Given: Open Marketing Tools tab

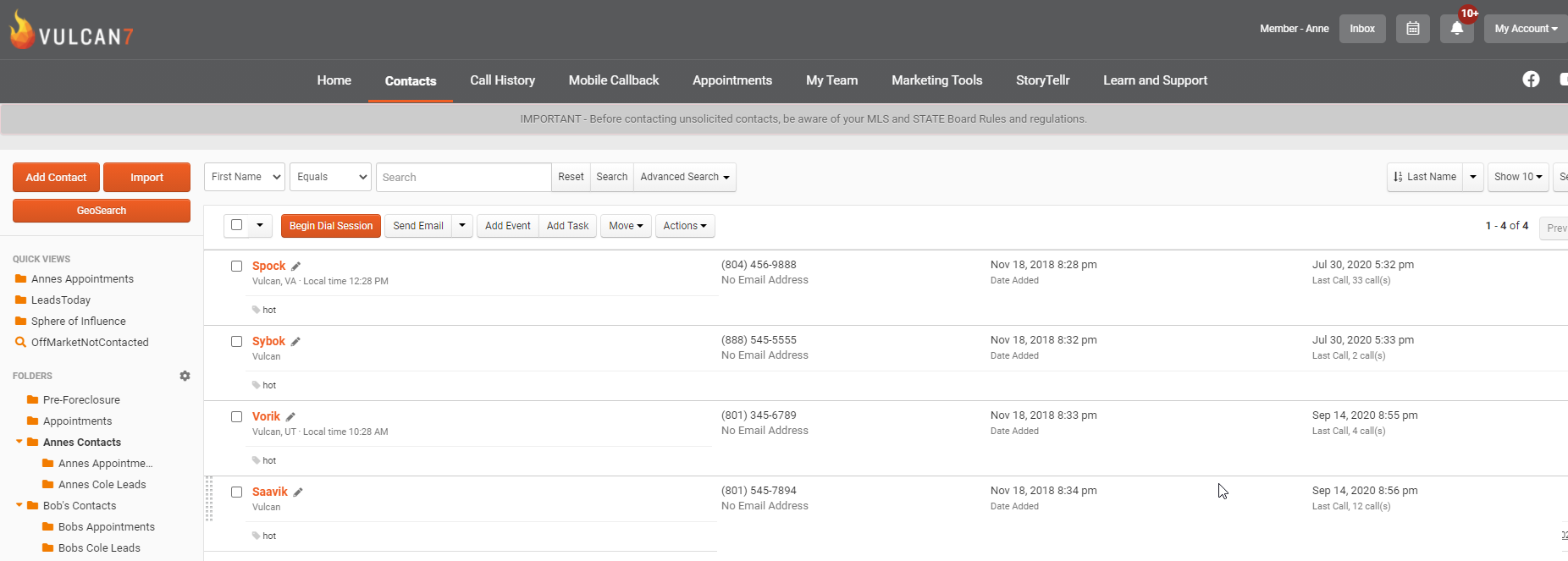Looking at the screenshot, I should pyautogui.click(x=937, y=80).
